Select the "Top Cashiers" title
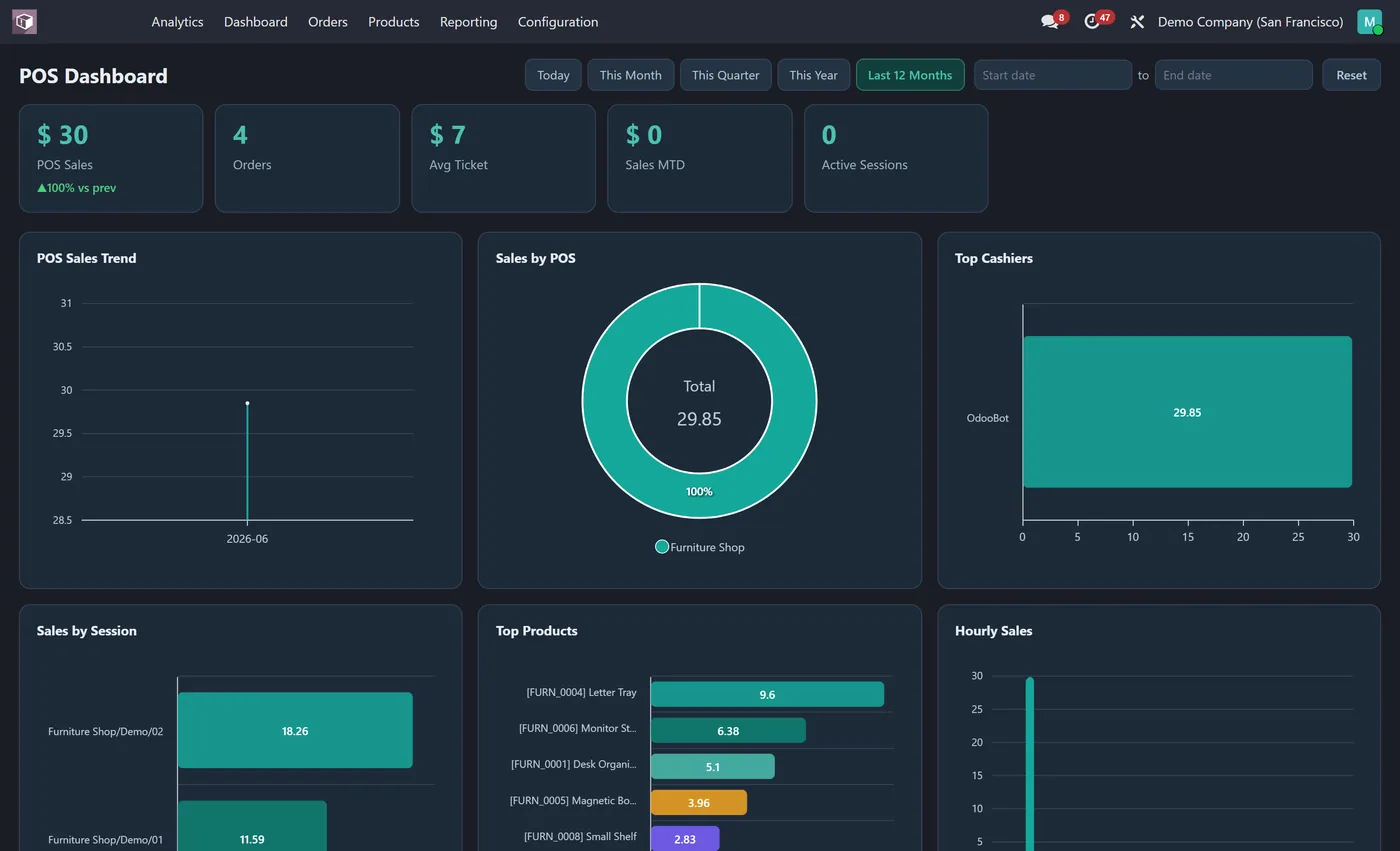This screenshot has height=851, width=1400. point(994,258)
